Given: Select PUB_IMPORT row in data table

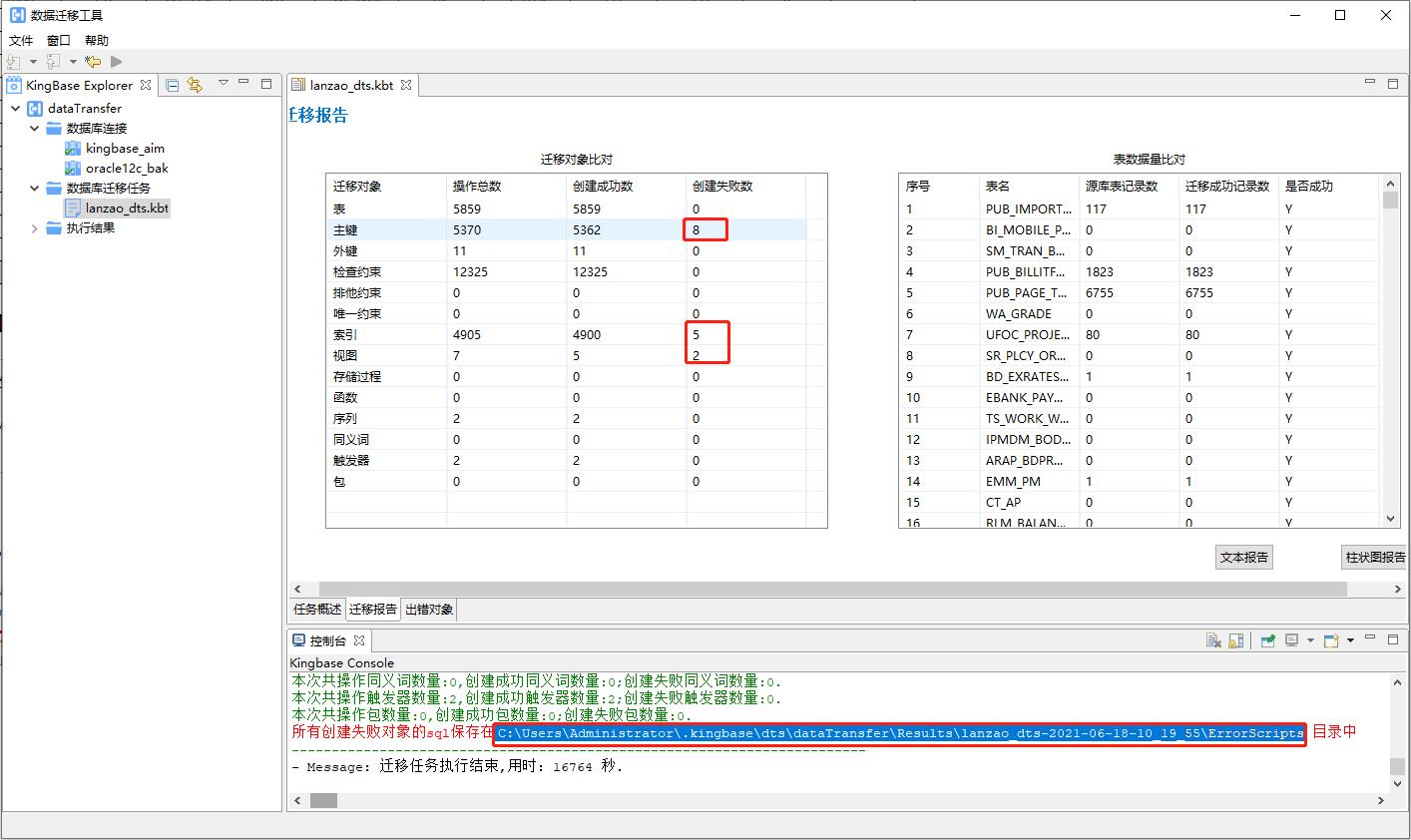Looking at the screenshot, I should point(1140,209).
